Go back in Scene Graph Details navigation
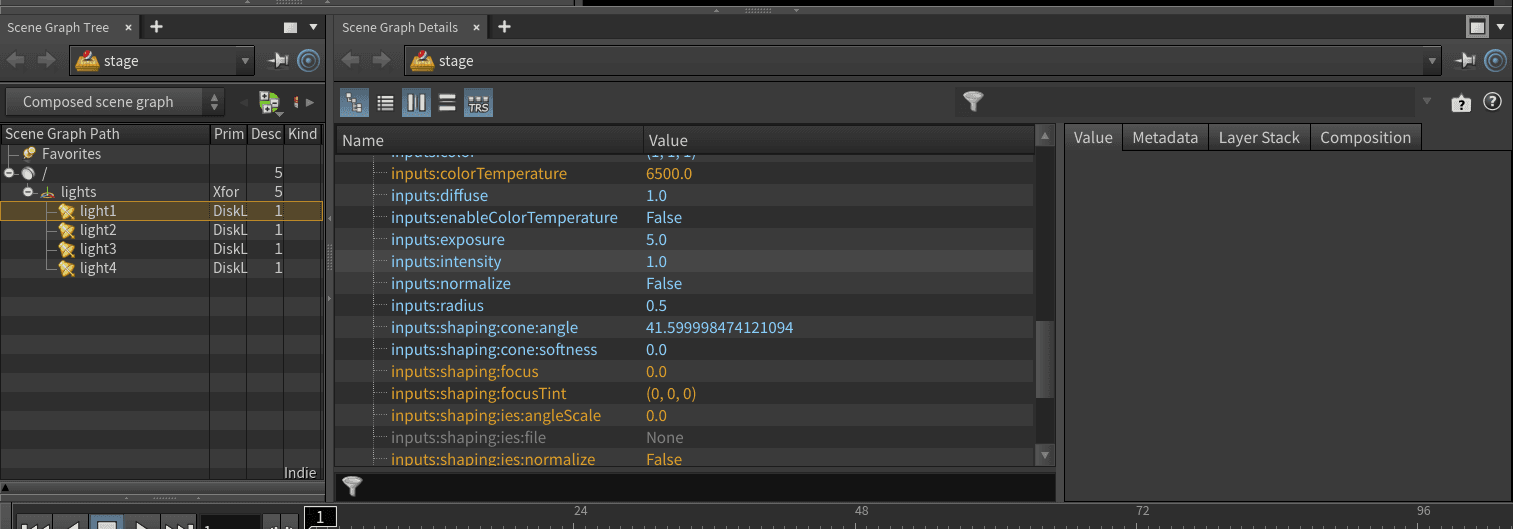The width and height of the screenshot is (1513, 529). (x=351, y=61)
